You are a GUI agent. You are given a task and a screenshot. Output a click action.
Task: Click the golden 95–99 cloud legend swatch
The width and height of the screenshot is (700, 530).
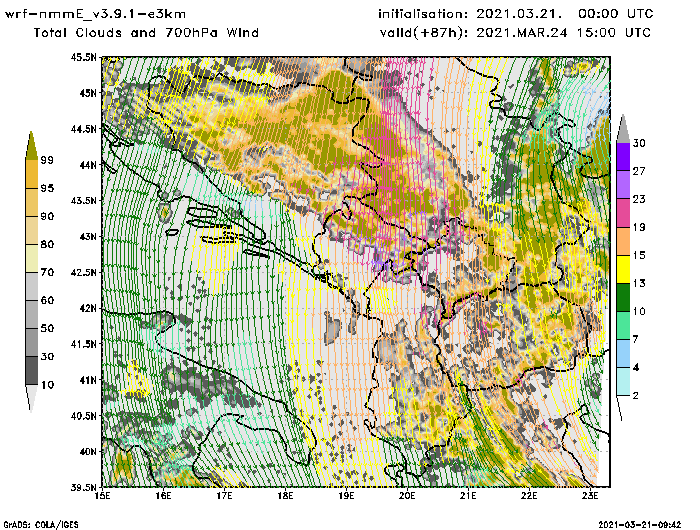[32, 174]
